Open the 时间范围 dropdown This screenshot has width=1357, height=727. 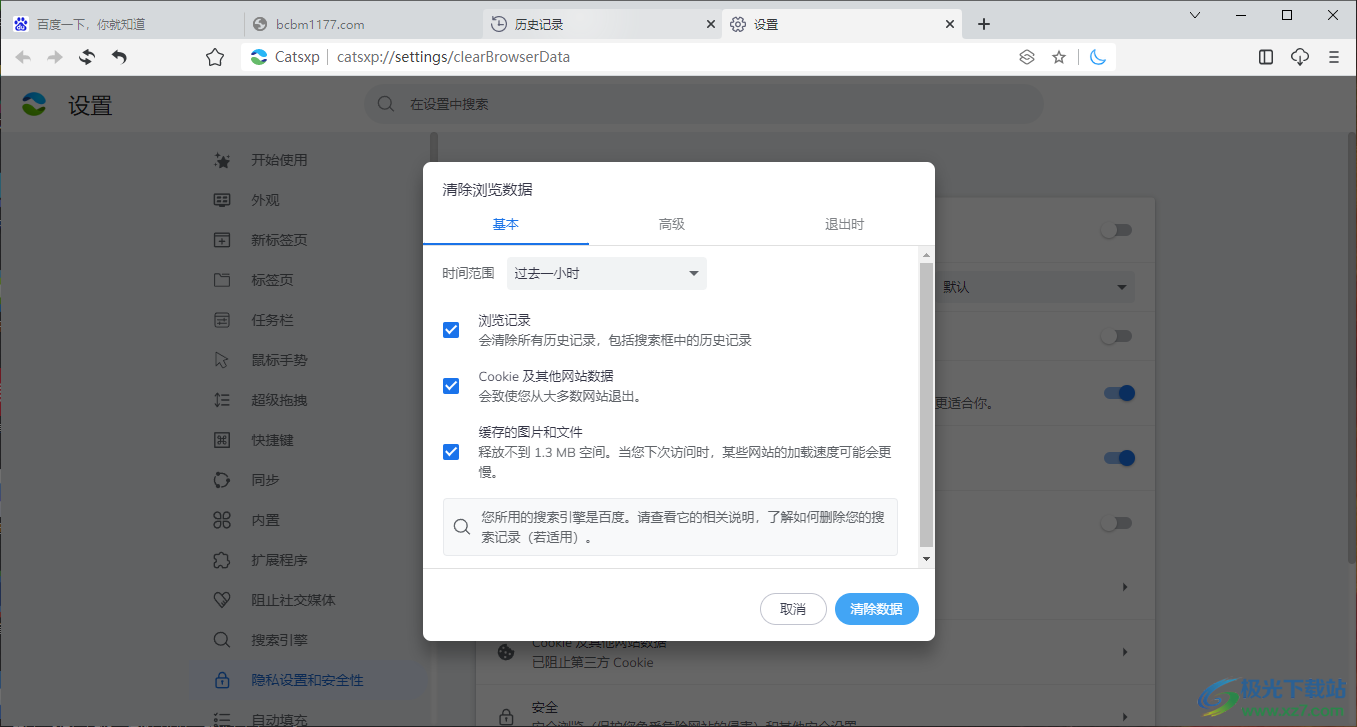tap(606, 273)
